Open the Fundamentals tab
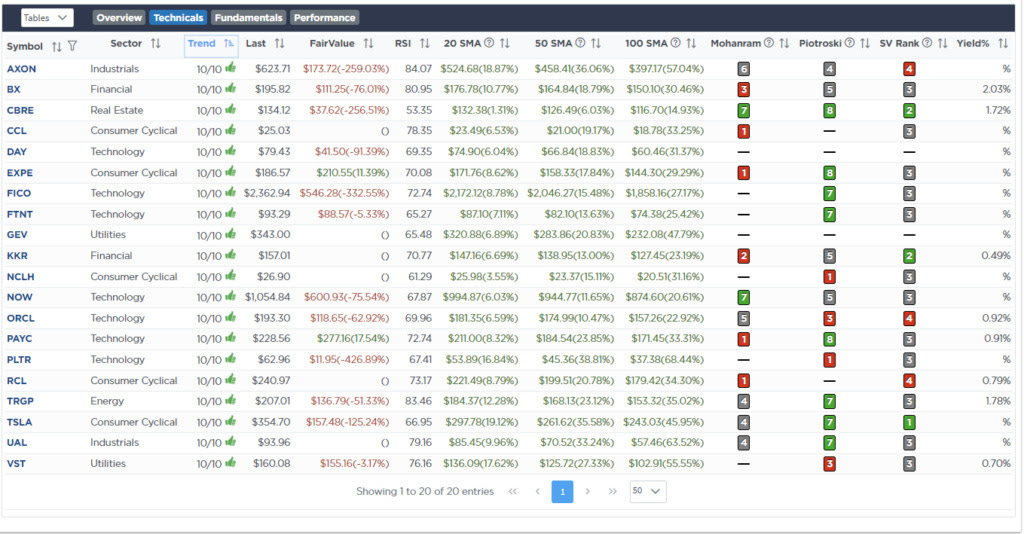The height and width of the screenshot is (534, 1024). coord(248,18)
